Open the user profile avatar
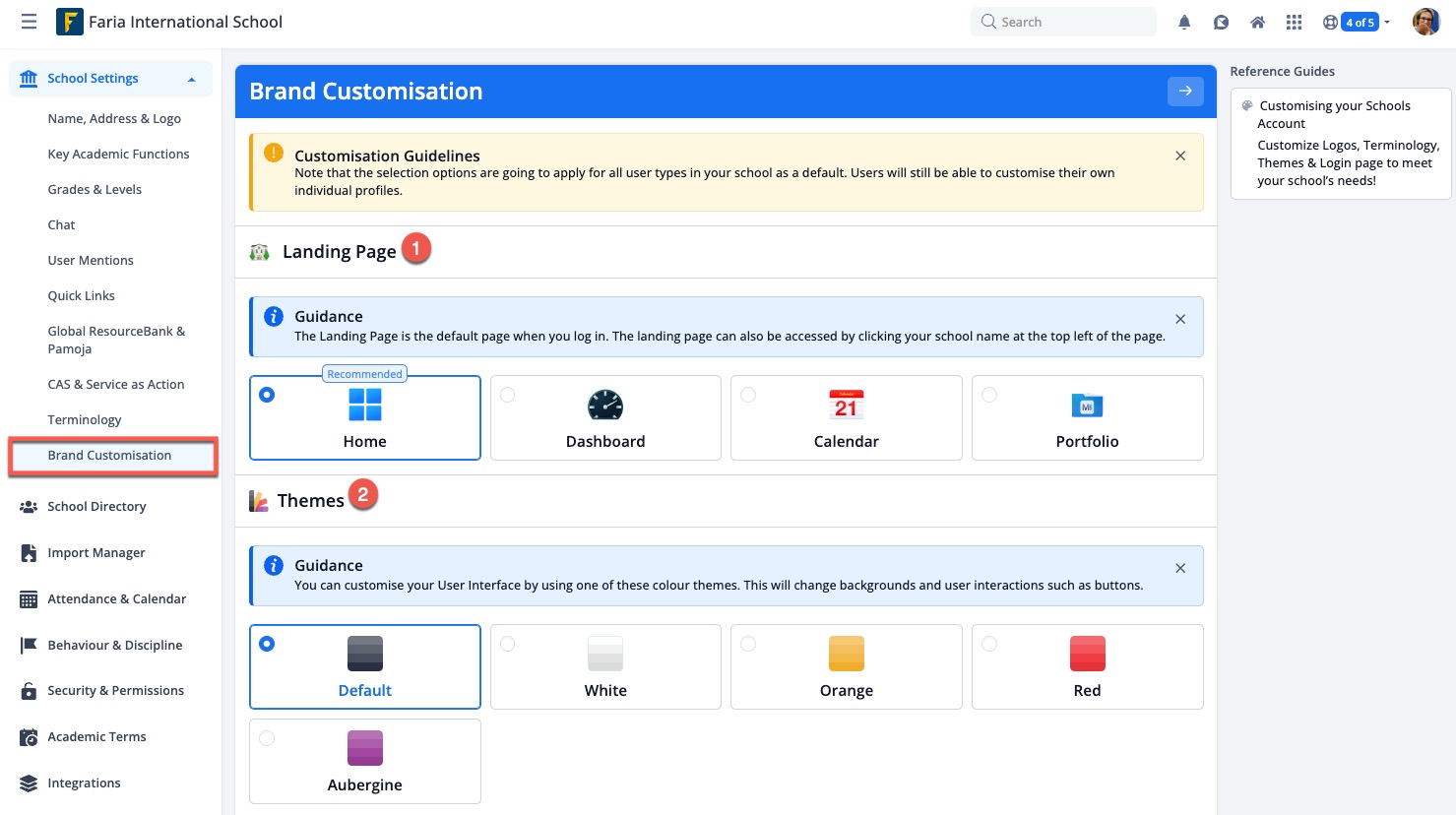Screen dimensions: 1456x815 [x=1425, y=22]
